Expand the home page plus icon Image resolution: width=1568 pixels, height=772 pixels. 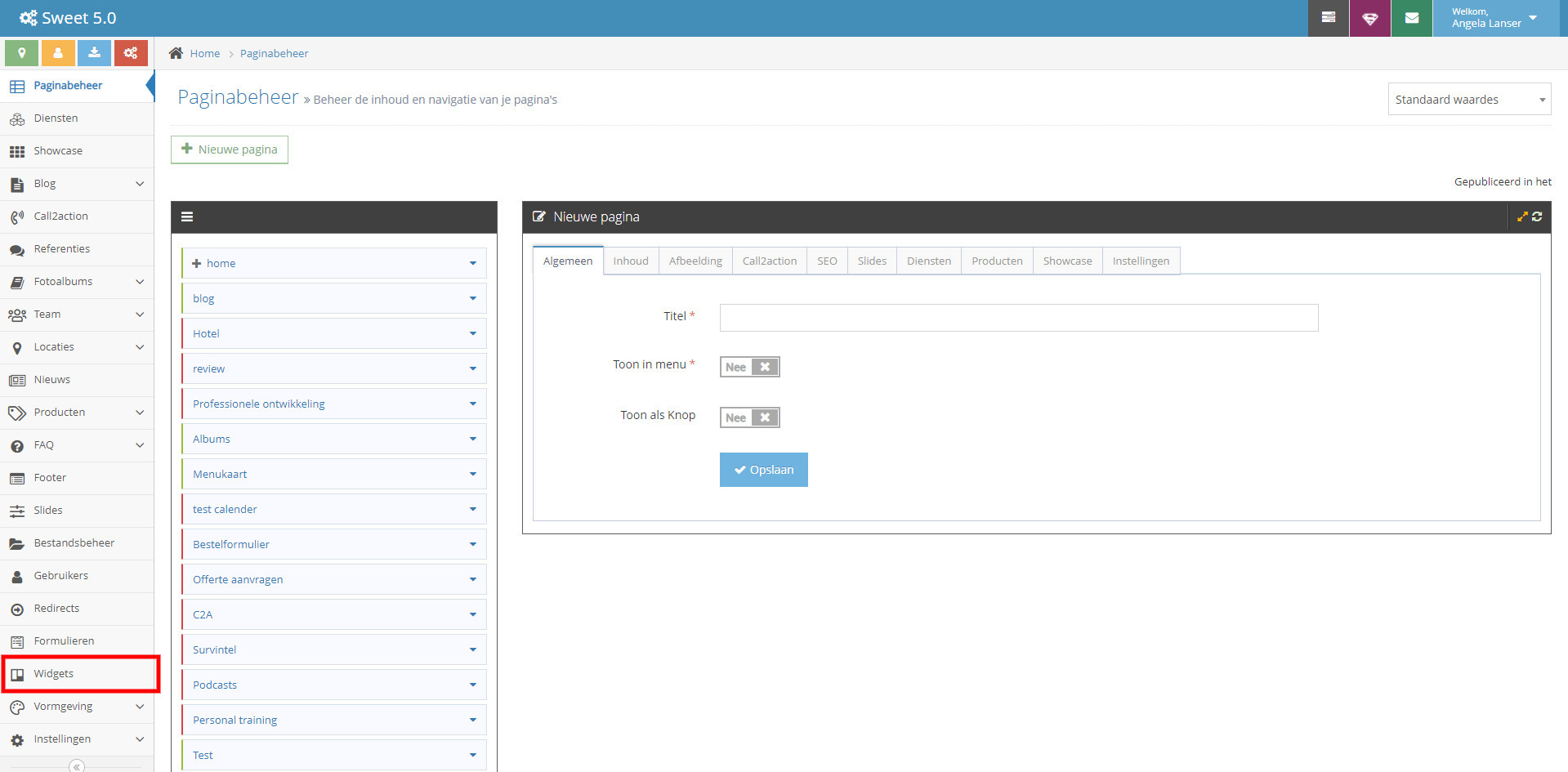click(x=196, y=263)
